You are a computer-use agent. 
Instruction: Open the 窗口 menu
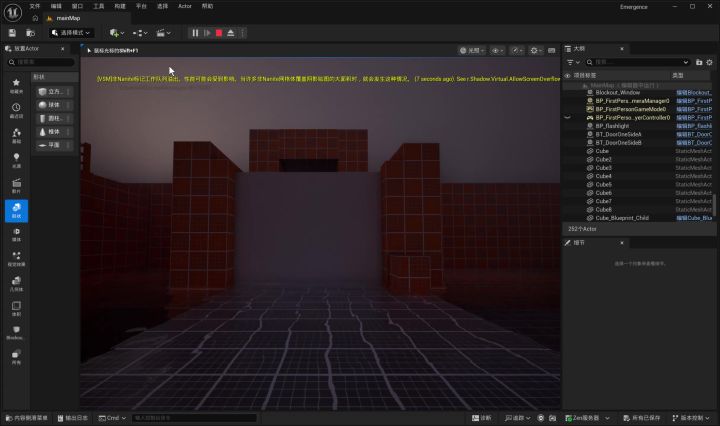[x=77, y=6]
